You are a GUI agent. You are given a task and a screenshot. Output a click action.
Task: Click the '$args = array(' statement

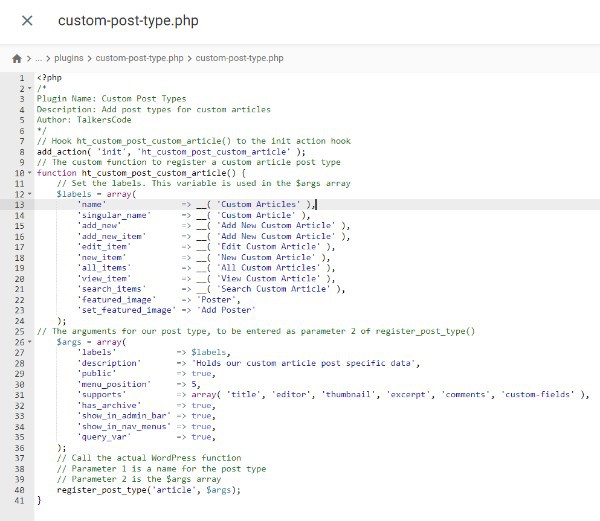[91, 342]
